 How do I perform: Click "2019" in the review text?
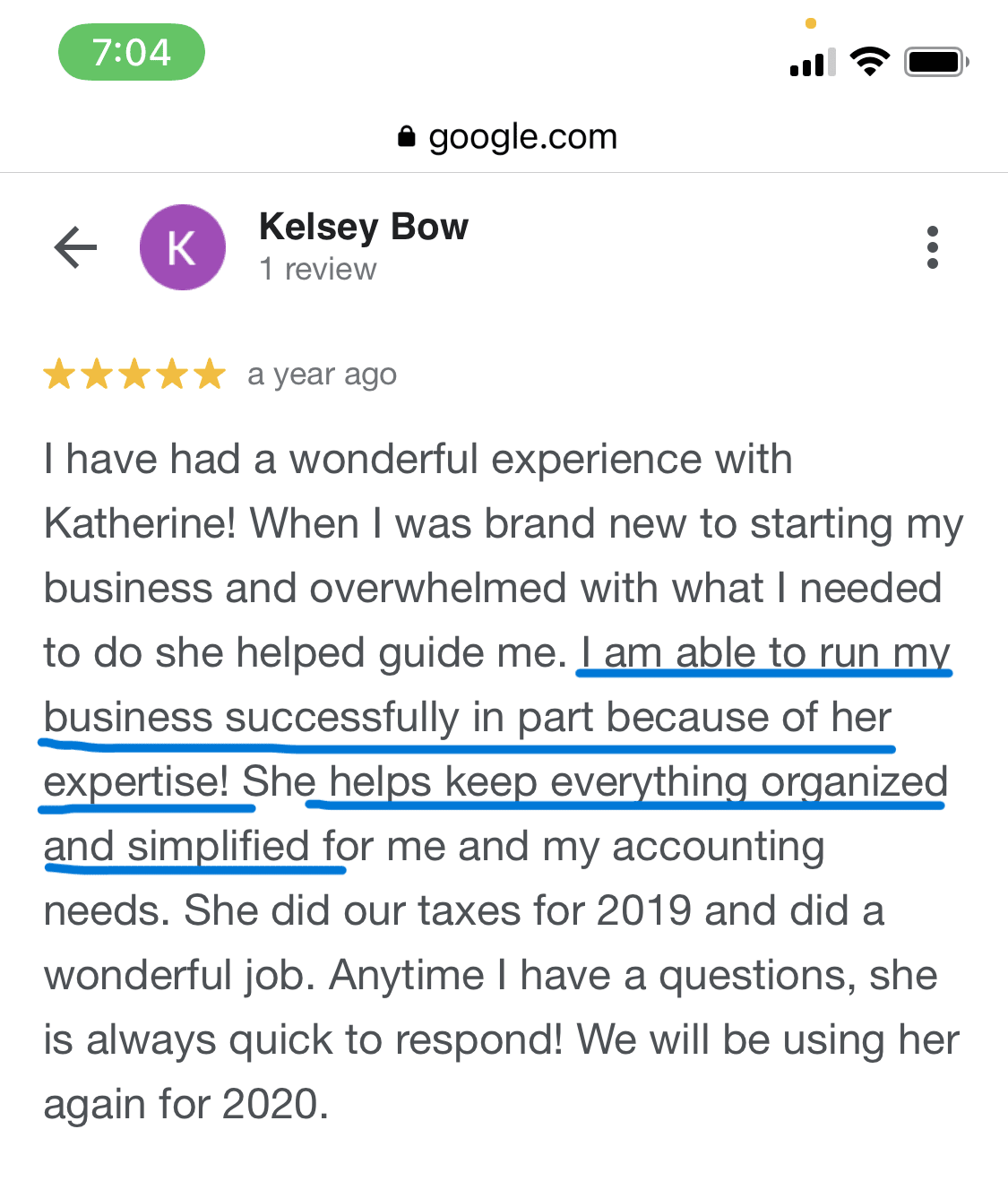(643, 910)
